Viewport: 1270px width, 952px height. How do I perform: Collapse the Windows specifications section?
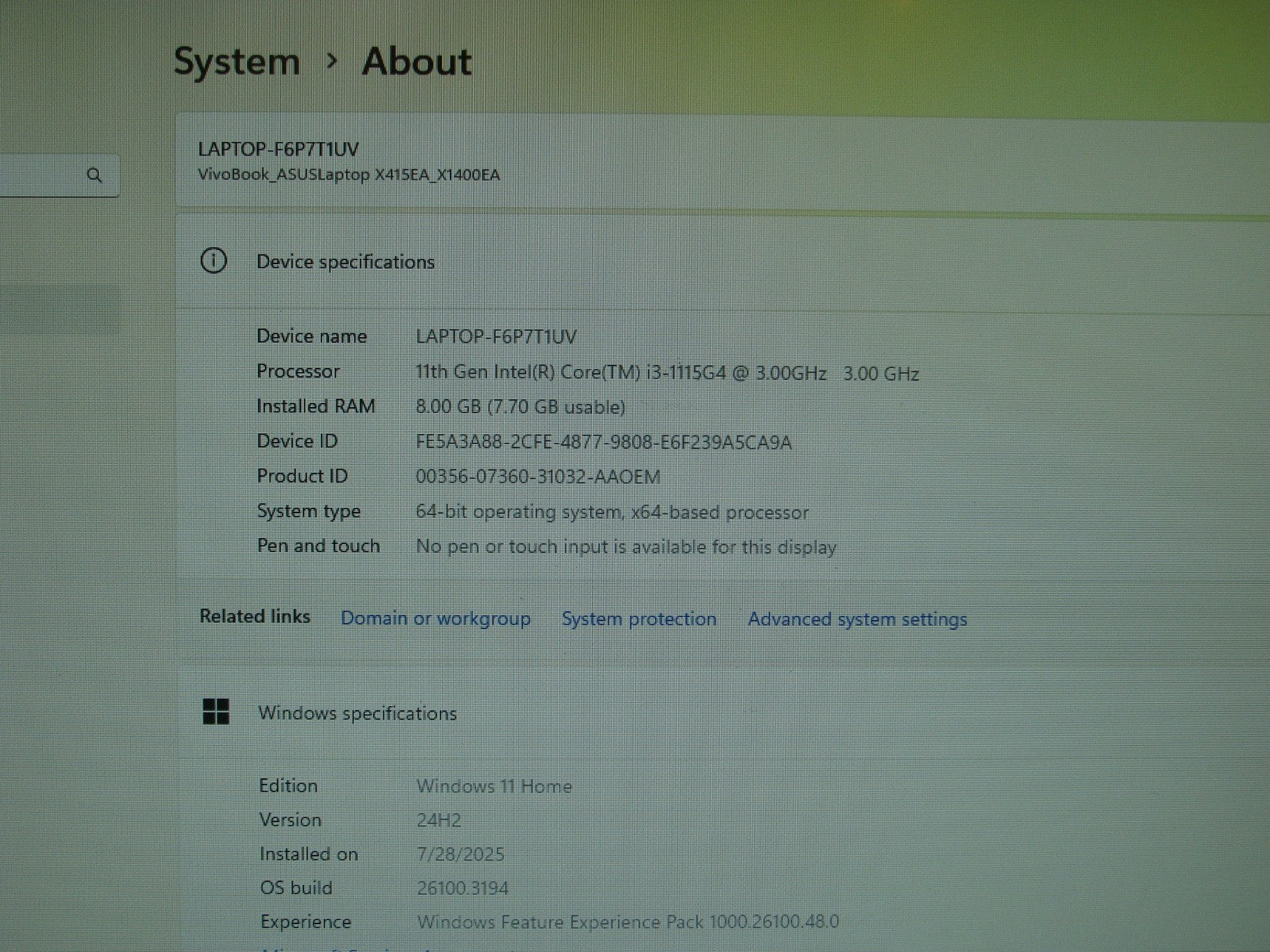(x=357, y=713)
